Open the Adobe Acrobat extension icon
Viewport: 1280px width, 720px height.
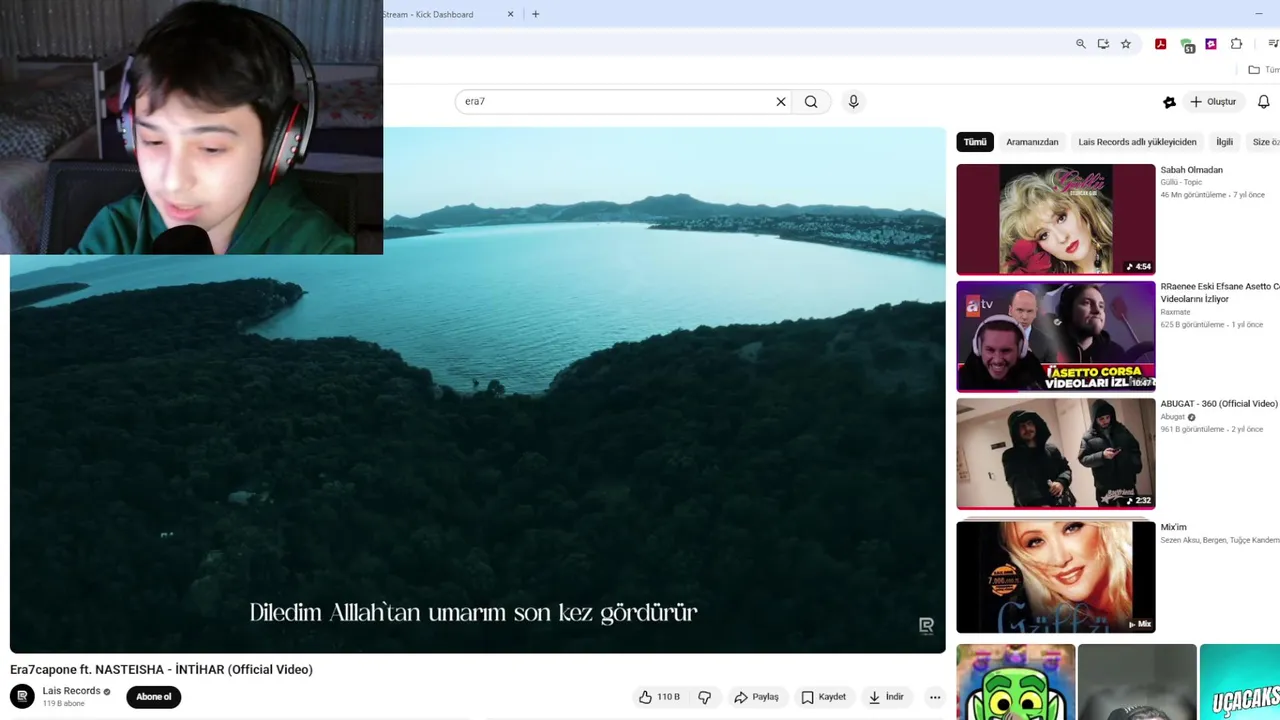coord(1160,44)
